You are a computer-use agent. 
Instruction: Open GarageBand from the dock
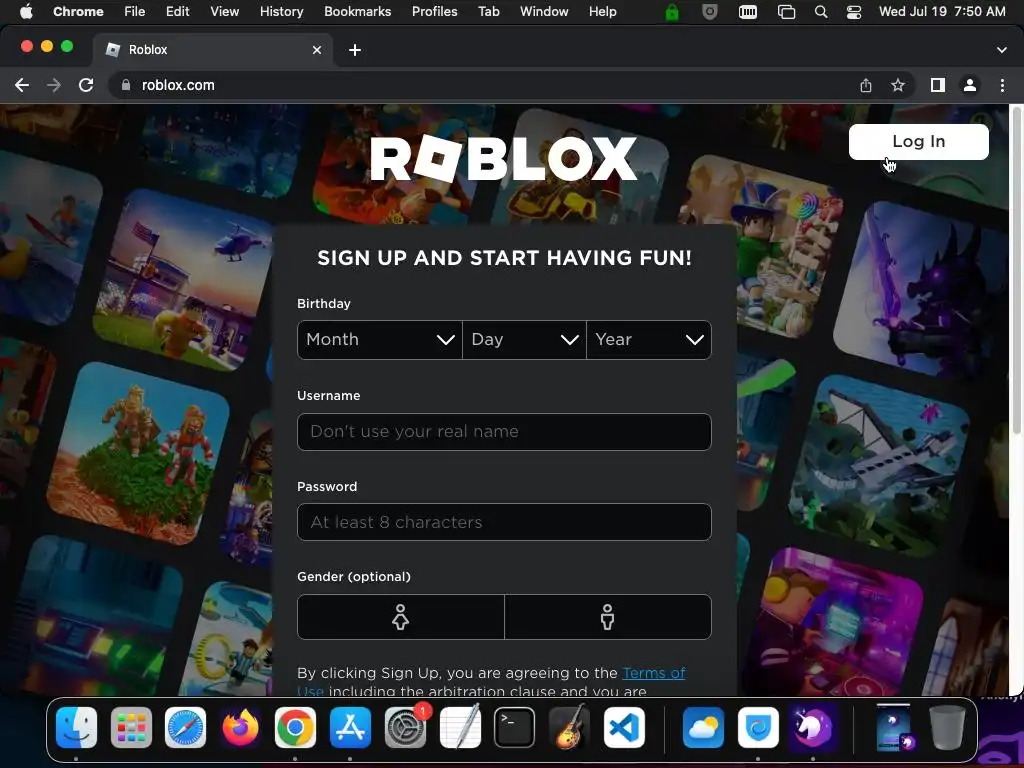pos(569,728)
